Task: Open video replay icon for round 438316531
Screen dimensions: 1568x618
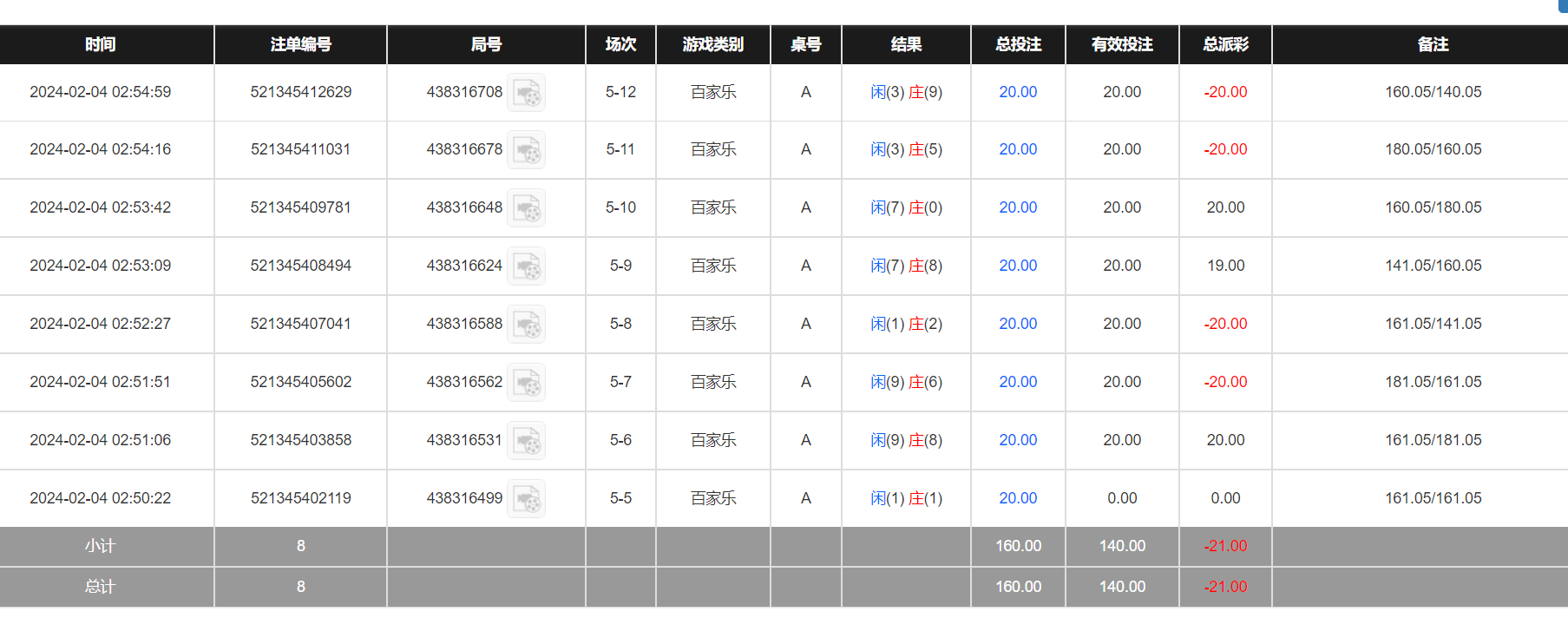Action: tap(526, 441)
